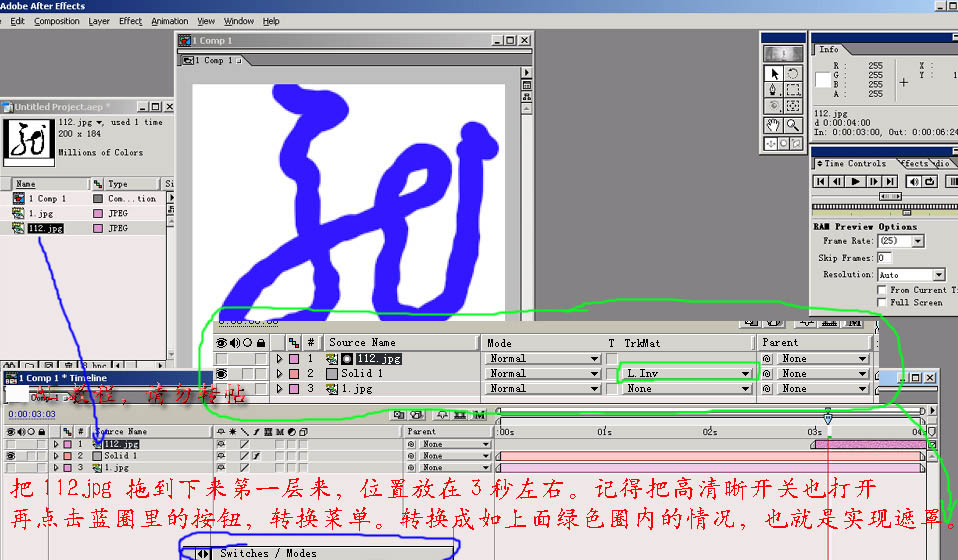Image resolution: width=958 pixels, height=560 pixels.
Task: Jump to last frame in Time Controls
Action: tap(890, 181)
